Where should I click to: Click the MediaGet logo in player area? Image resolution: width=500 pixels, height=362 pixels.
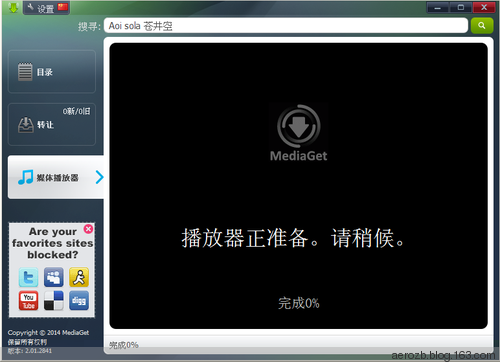[299, 133]
